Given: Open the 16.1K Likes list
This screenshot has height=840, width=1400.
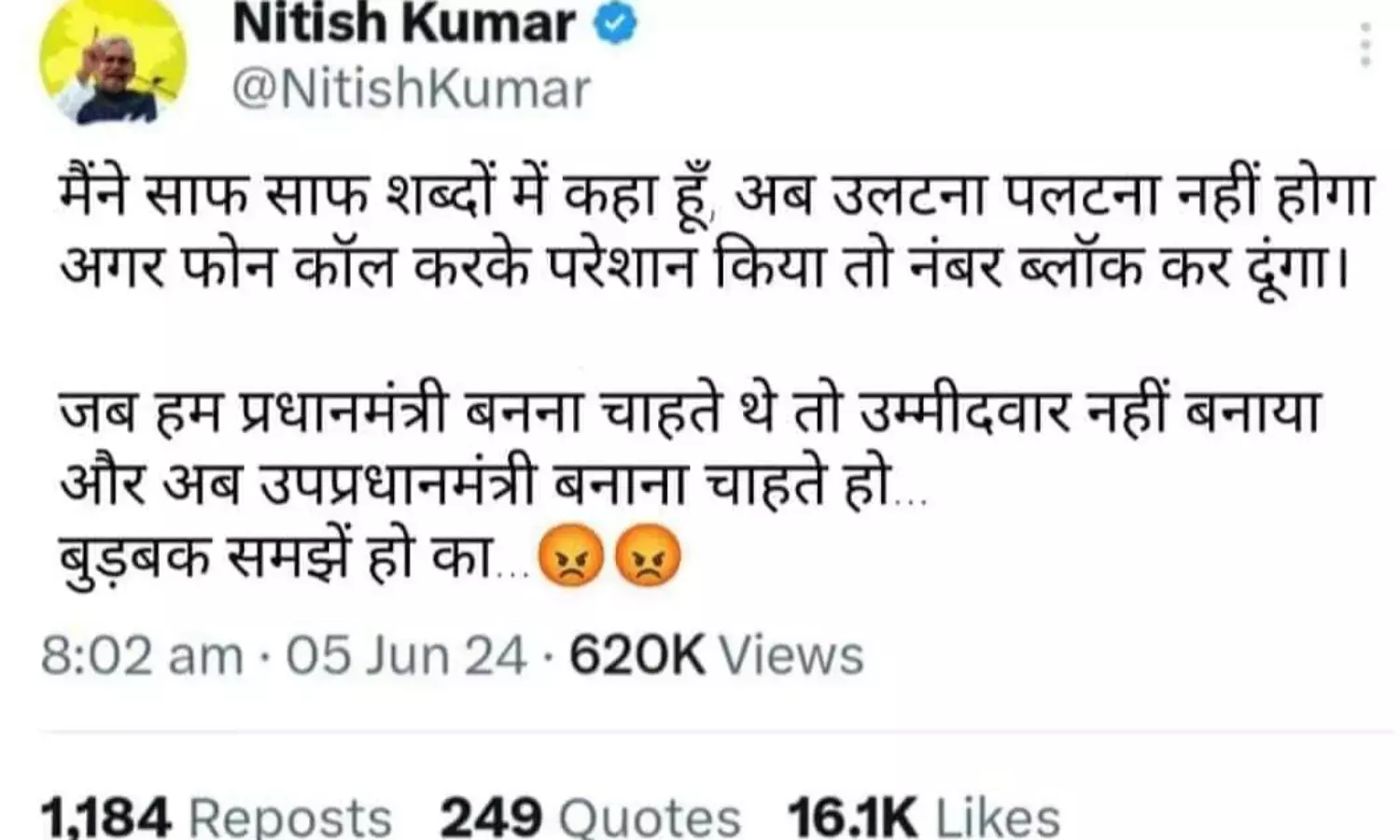Looking at the screenshot, I should click(925, 817).
